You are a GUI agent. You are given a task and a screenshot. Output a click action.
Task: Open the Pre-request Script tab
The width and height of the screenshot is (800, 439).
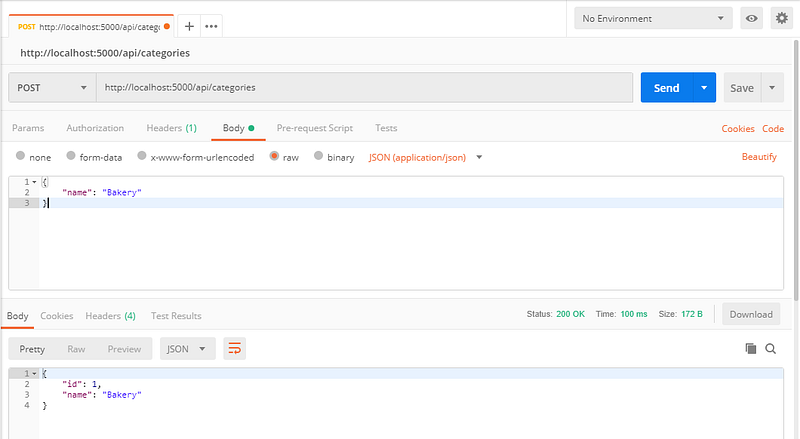315,128
